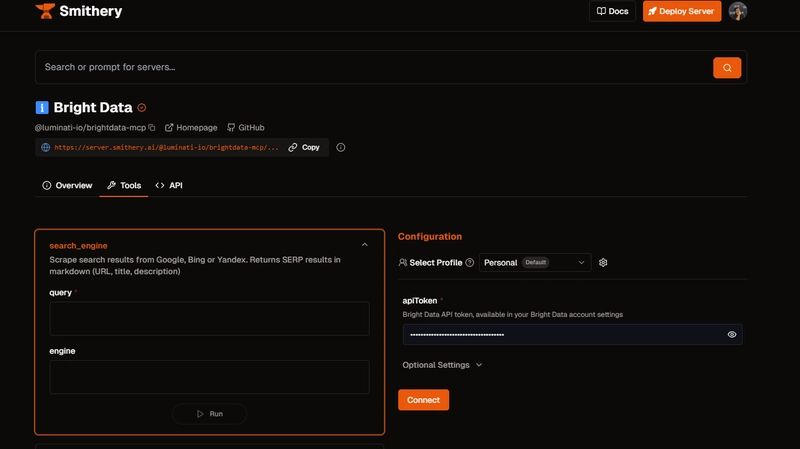Switch to the Overview tab
800x449 pixels.
(67, 185)
